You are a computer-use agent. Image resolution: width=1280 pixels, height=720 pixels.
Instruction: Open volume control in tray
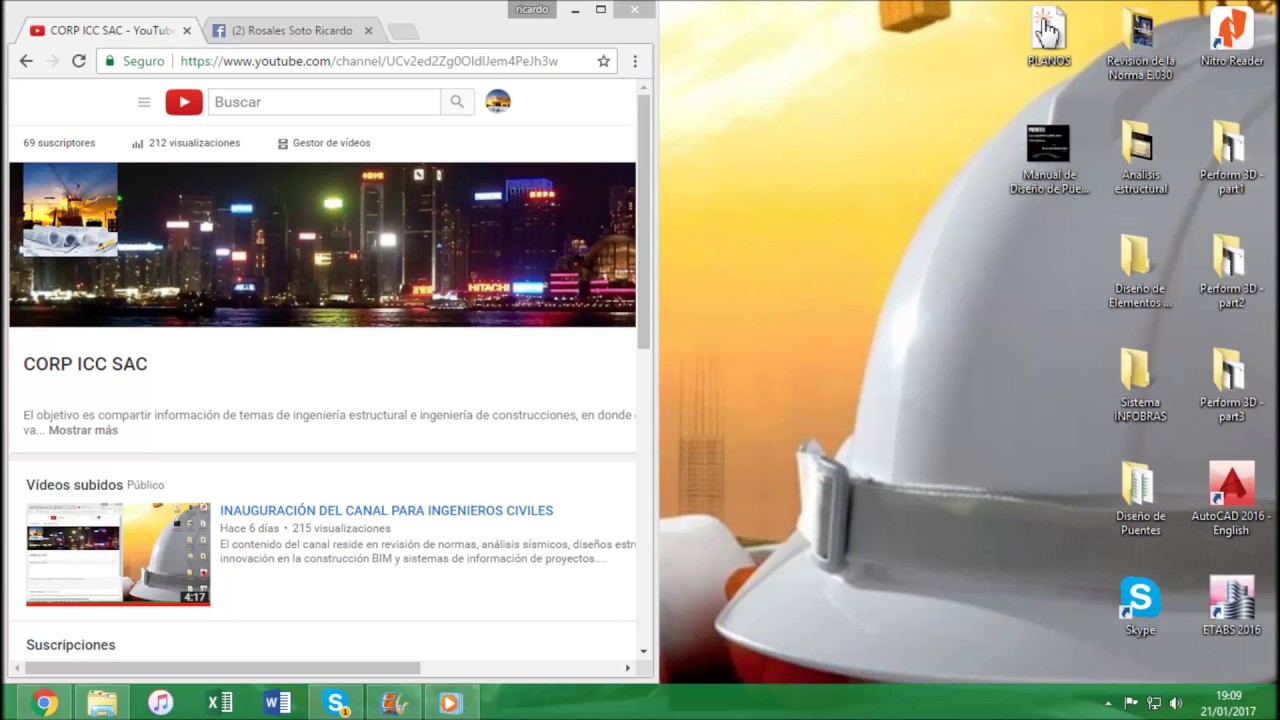point(1176,704)
